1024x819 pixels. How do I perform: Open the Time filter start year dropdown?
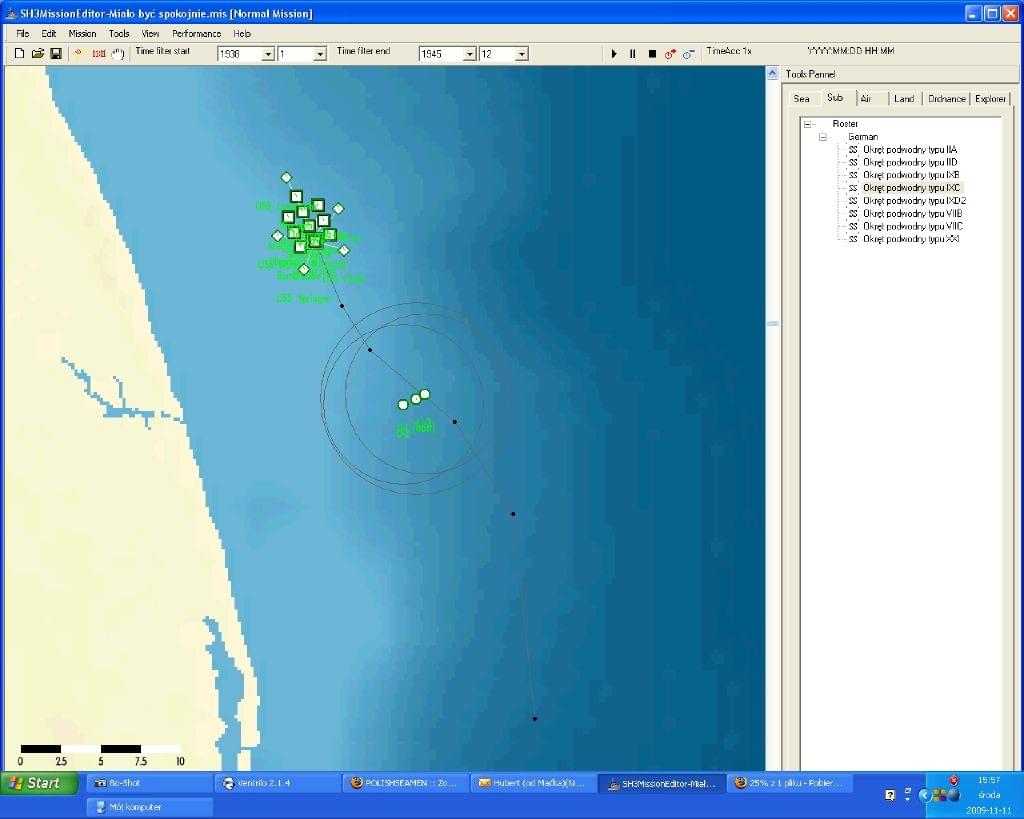coord(268,54)
